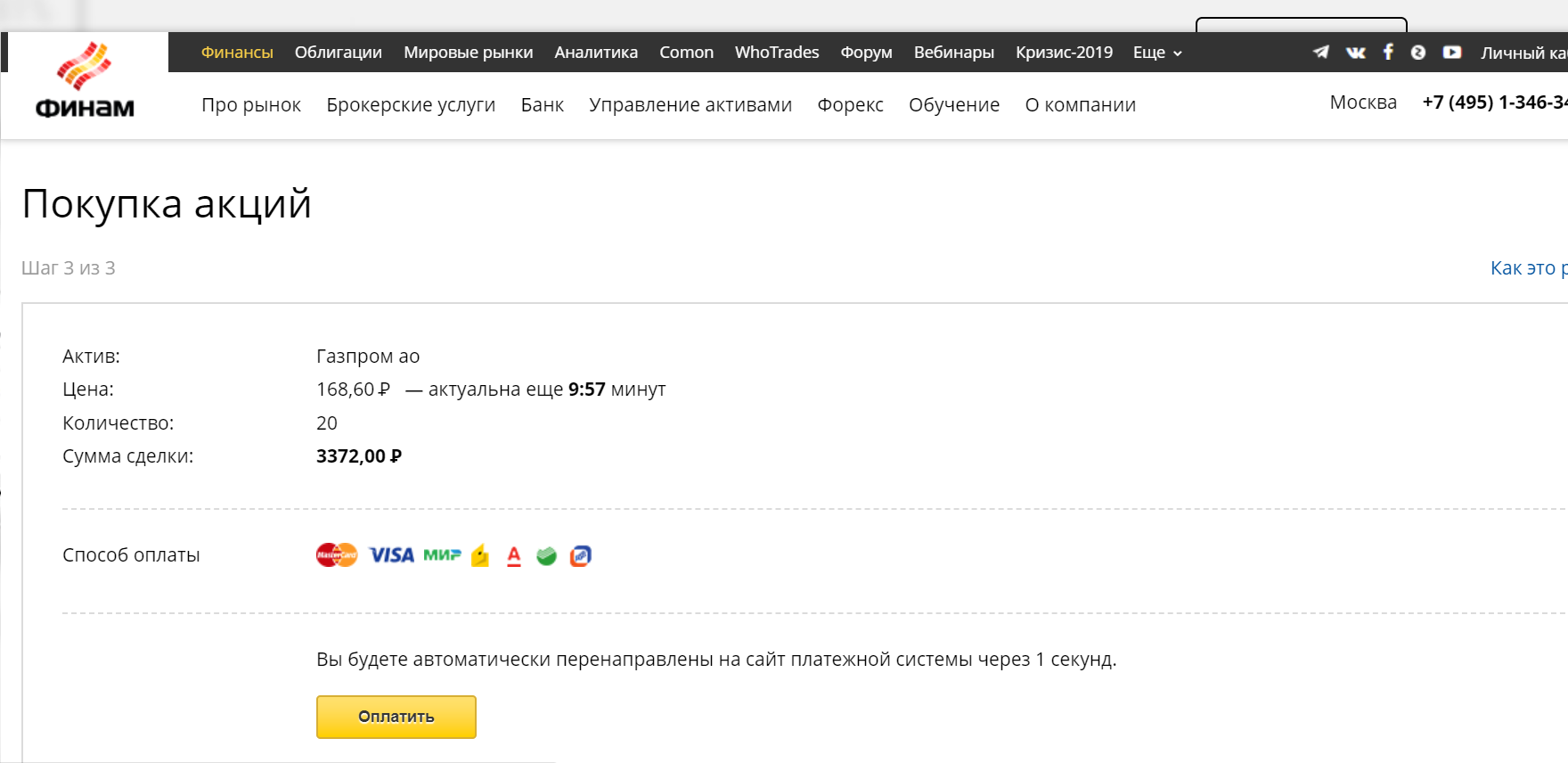The width and height of the screenshot is (1568, 763).
Task: Open Форум in top bar
Action: [x=867, y=53]
